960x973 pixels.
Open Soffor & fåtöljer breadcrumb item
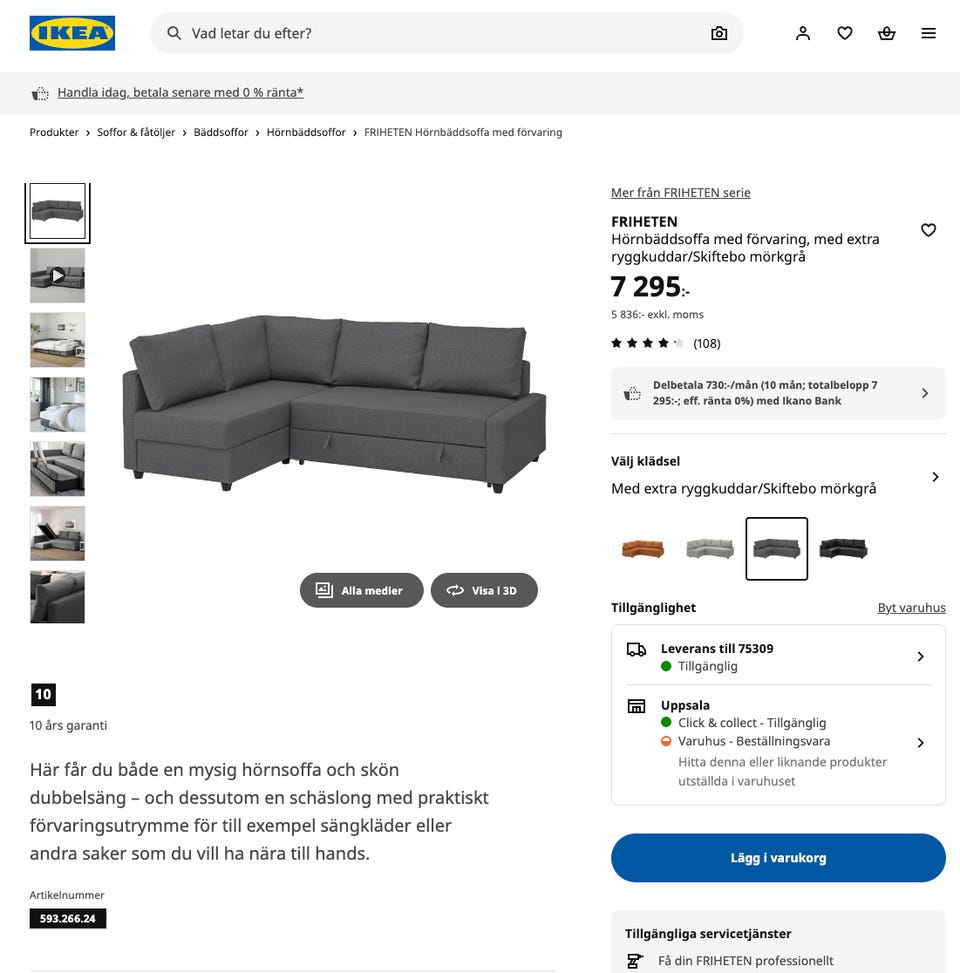pos(136,132)
